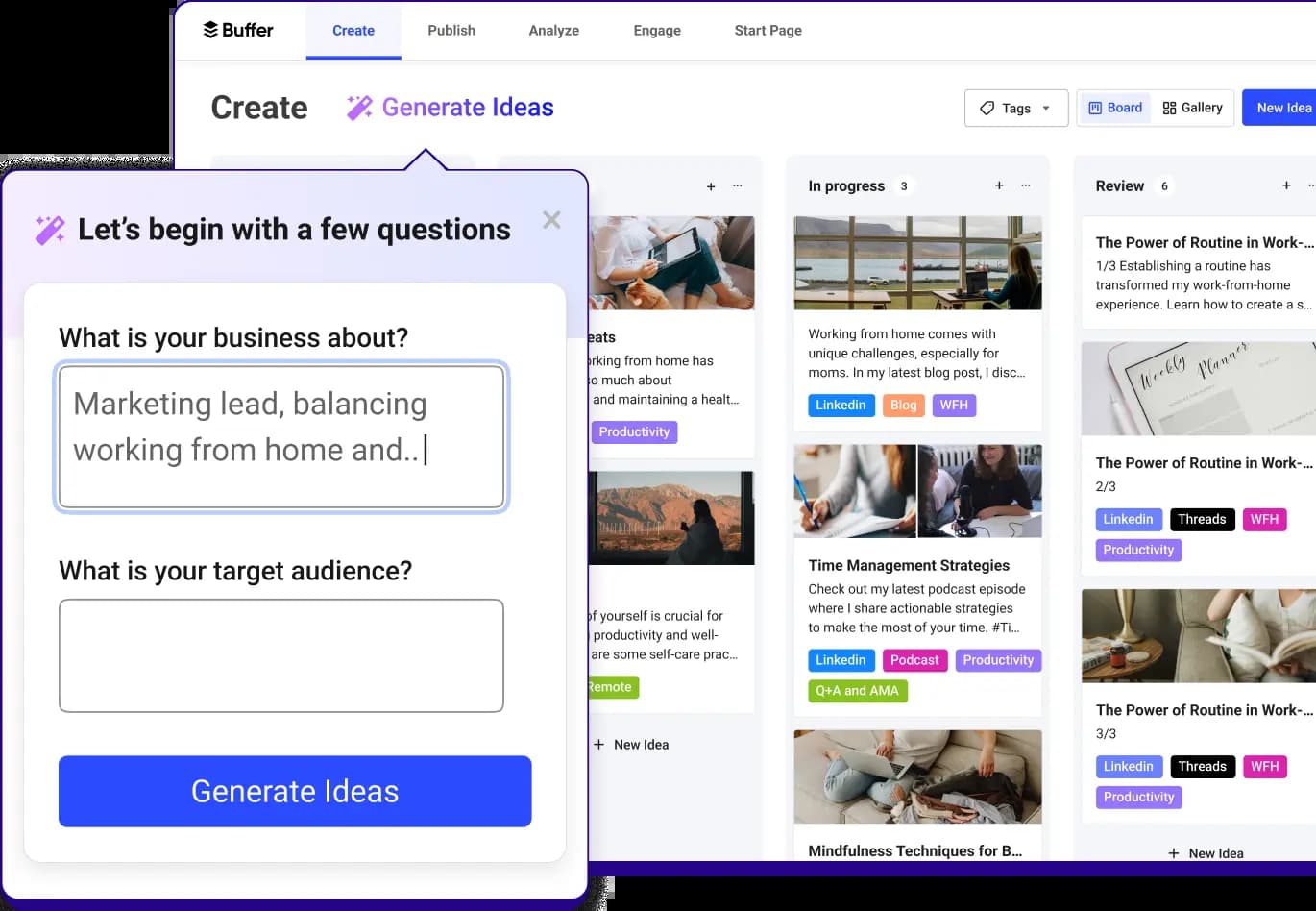
Task: Click WFH tag on the 2/3 card
Action: click(x=1264, y=519)
